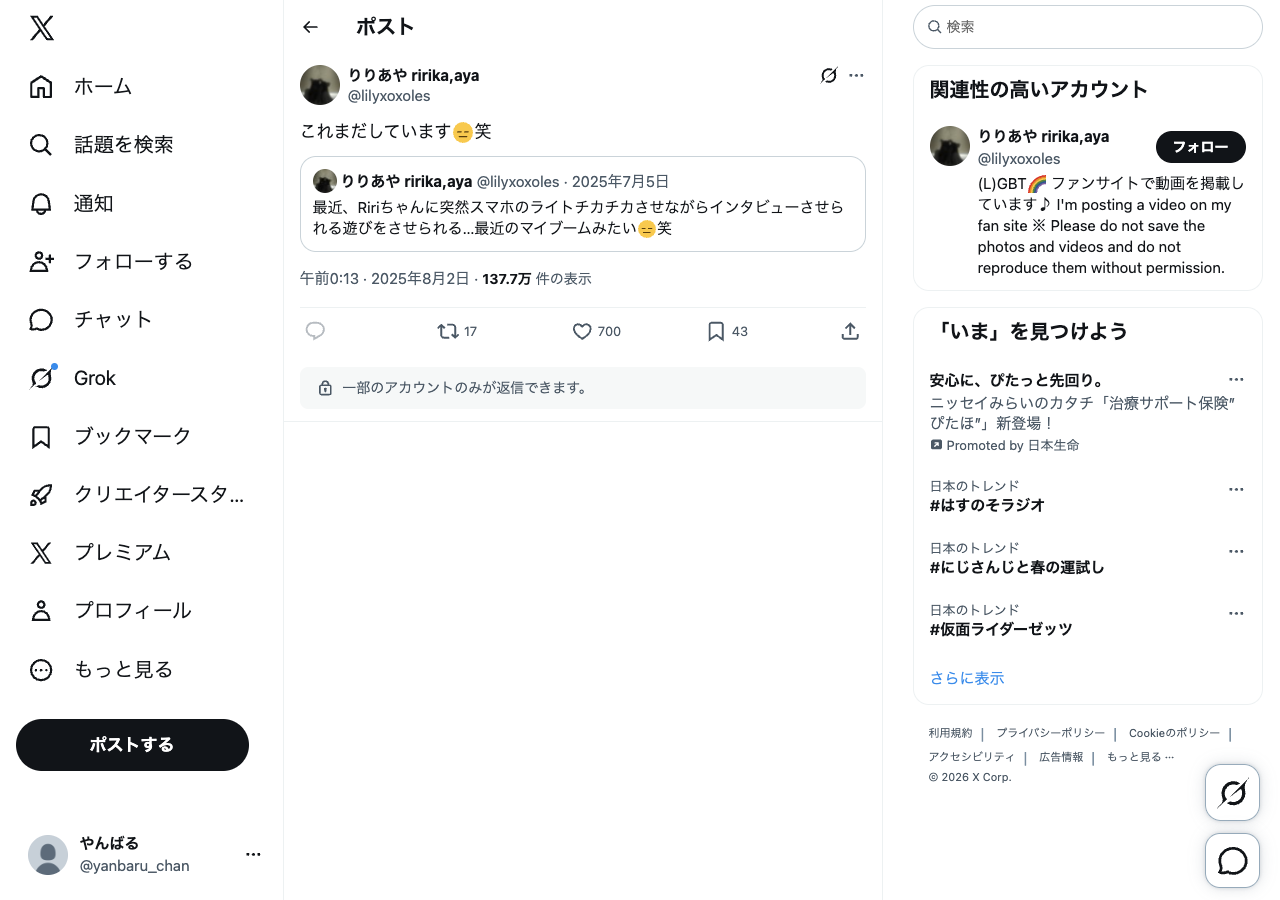Click the さらに表示 link
Image resolution: width=1280 pixels, height=900 pixels.
pyautogui.click(x=966, y=678)
